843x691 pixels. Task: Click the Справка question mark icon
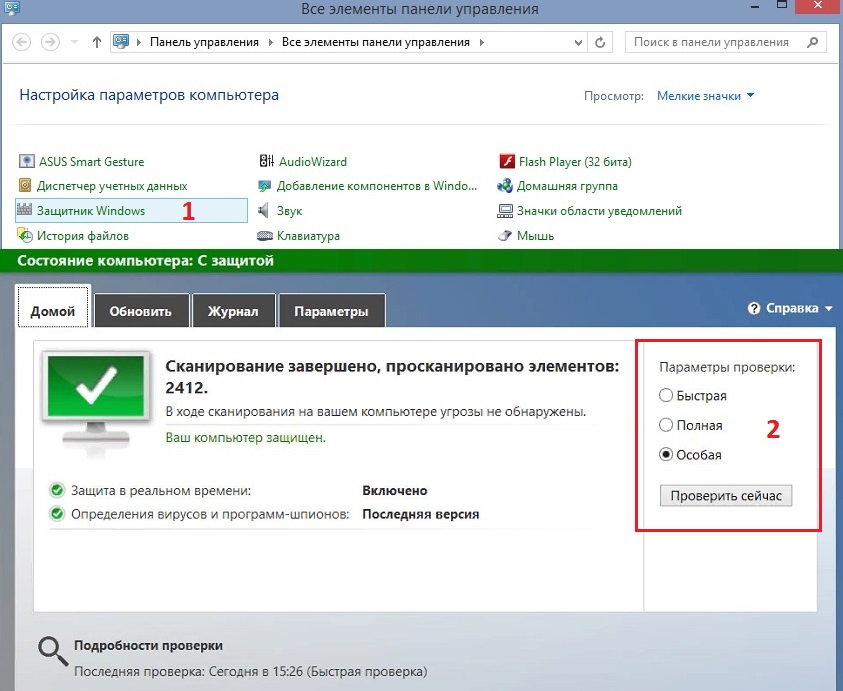754,309
